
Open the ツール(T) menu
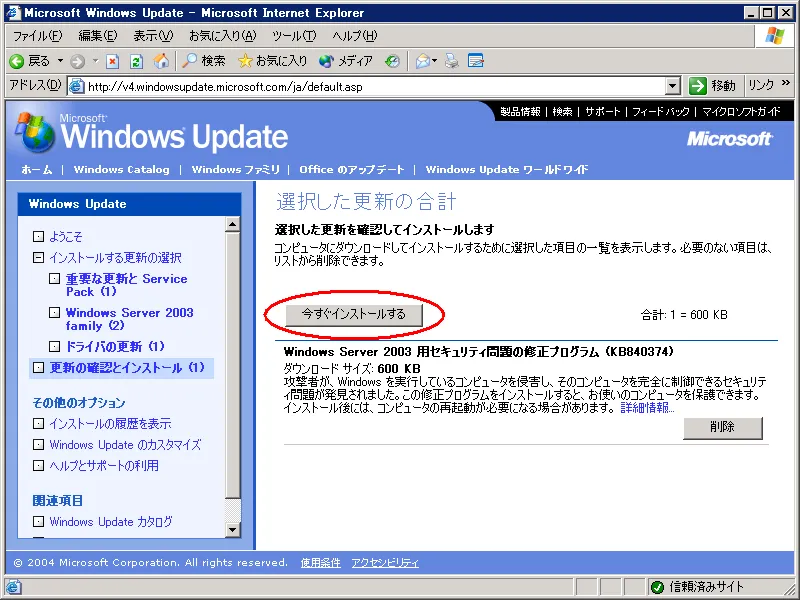point(294,36)
